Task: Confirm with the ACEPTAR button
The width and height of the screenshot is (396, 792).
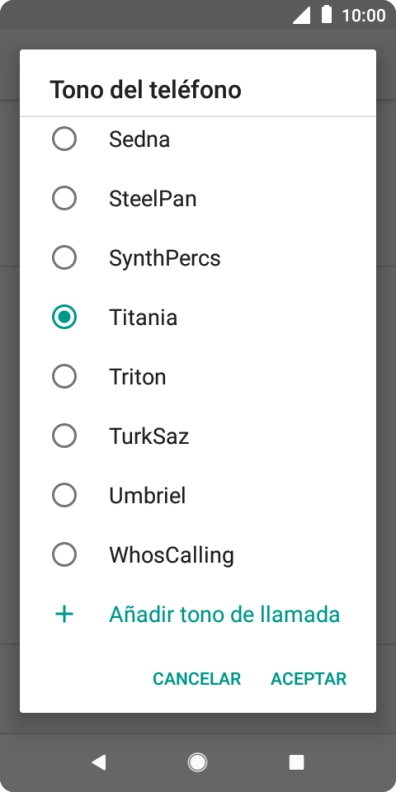Action: tap(309, 679)
